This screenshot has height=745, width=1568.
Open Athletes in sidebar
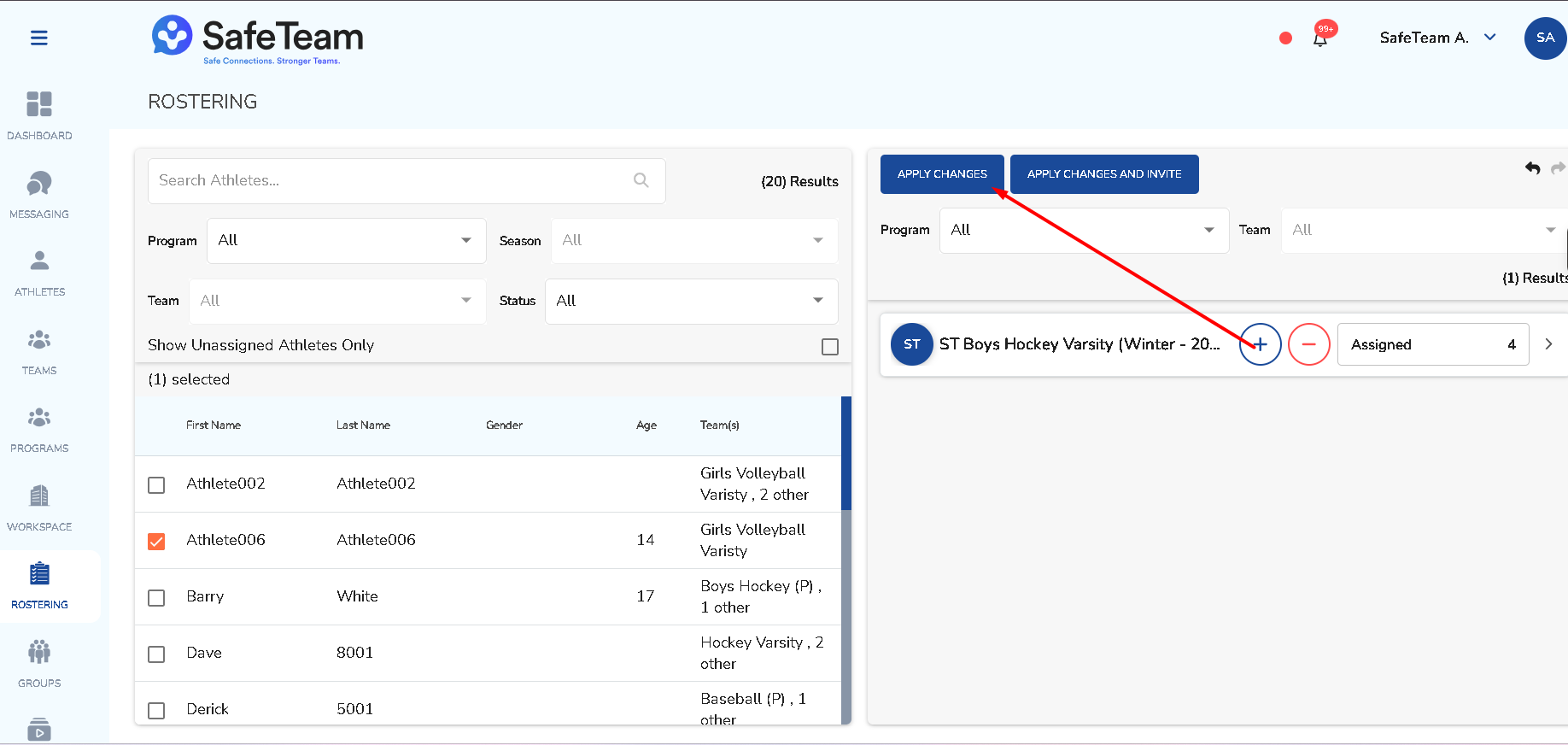[39, 273]
